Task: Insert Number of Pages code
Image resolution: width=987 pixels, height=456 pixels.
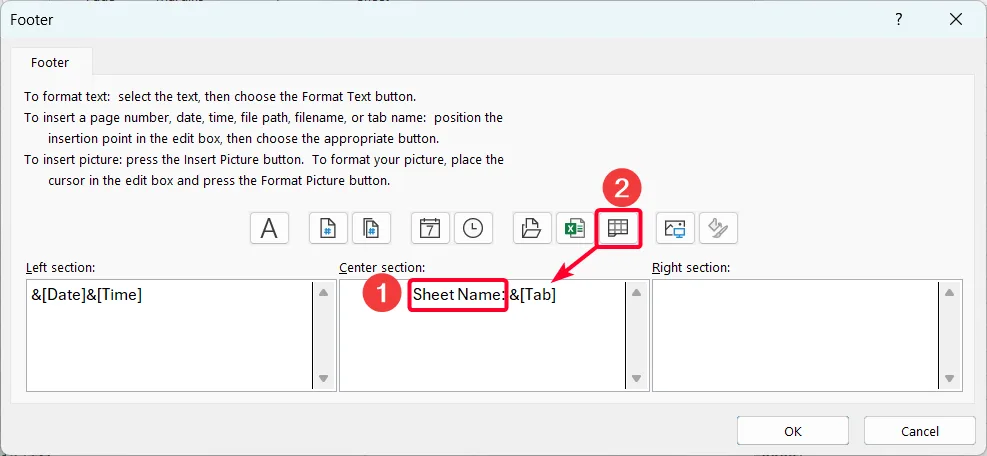Action: point(371,228)
